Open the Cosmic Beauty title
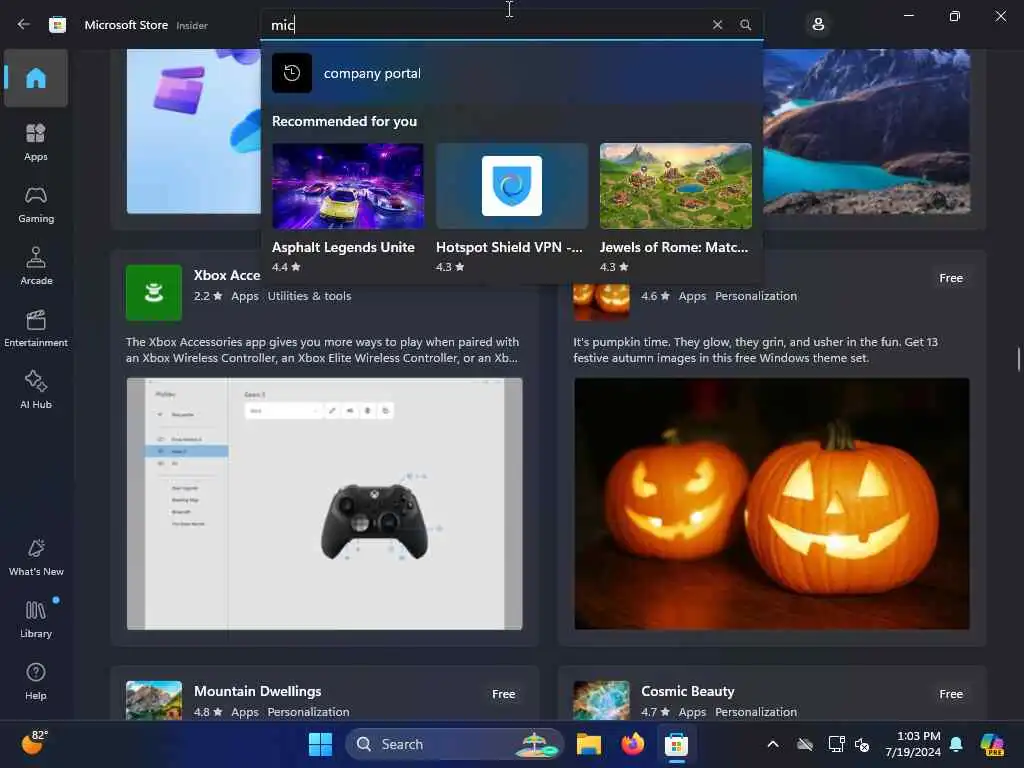This screenshot has height=768, width=1024. click(688, 691)
